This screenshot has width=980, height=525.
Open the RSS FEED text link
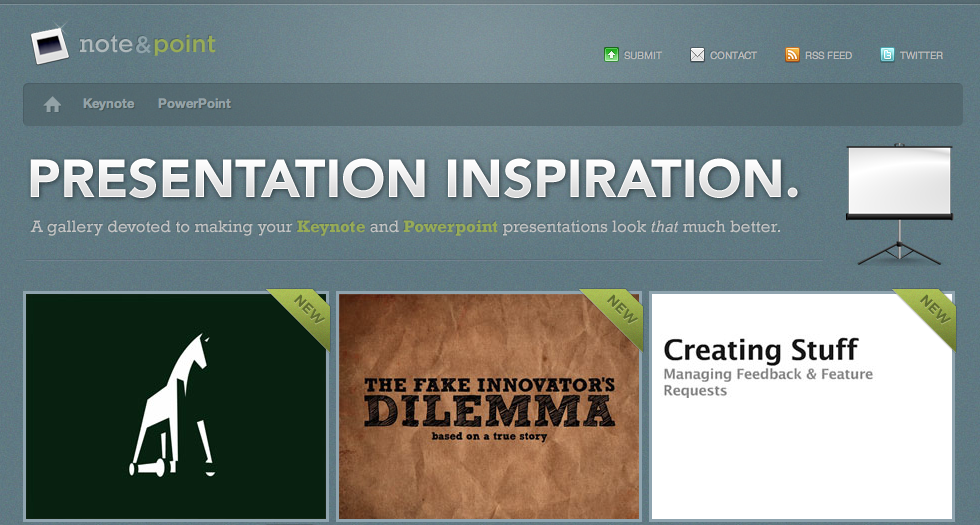[828, 56]
